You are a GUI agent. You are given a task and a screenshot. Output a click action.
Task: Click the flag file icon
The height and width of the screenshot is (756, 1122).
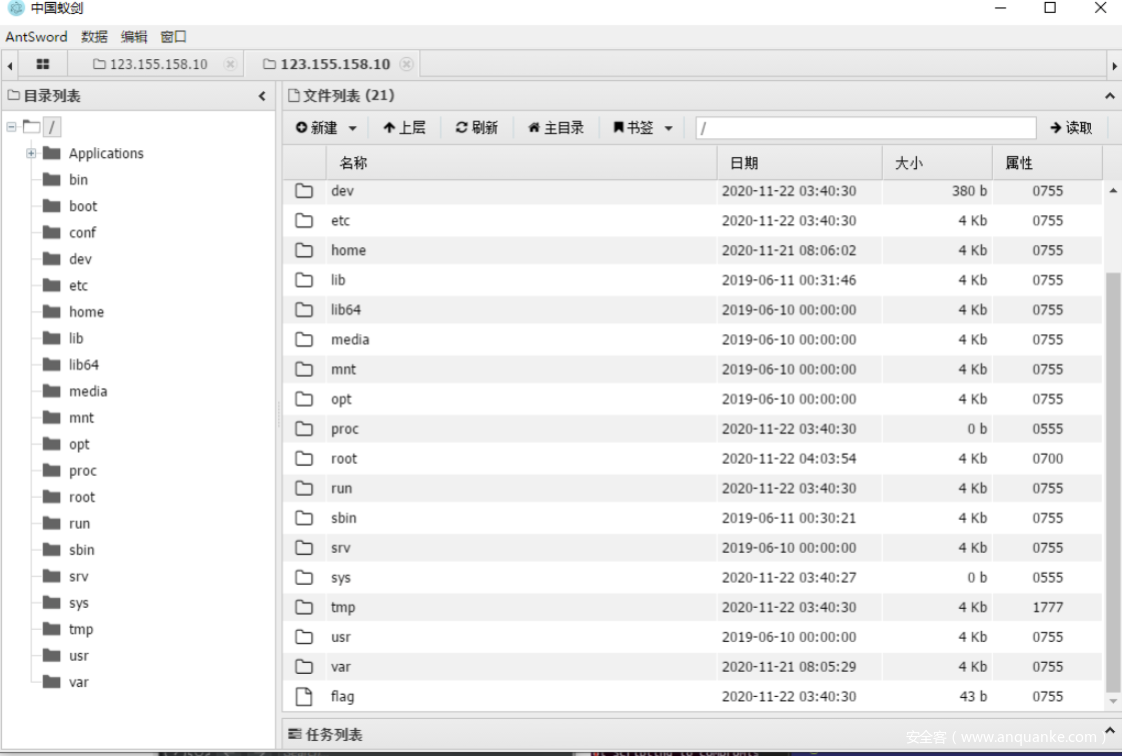(304, 696)
